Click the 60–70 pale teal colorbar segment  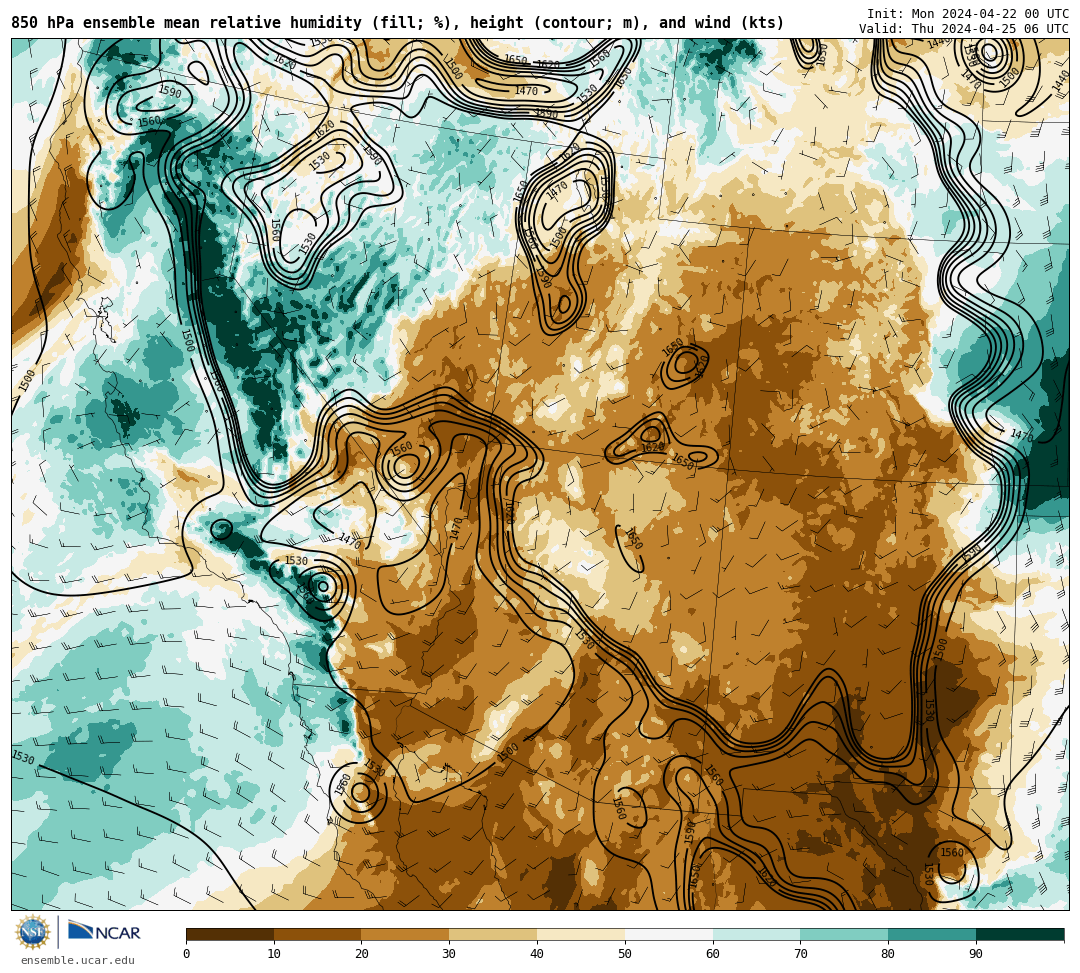[x=757, y=934]
